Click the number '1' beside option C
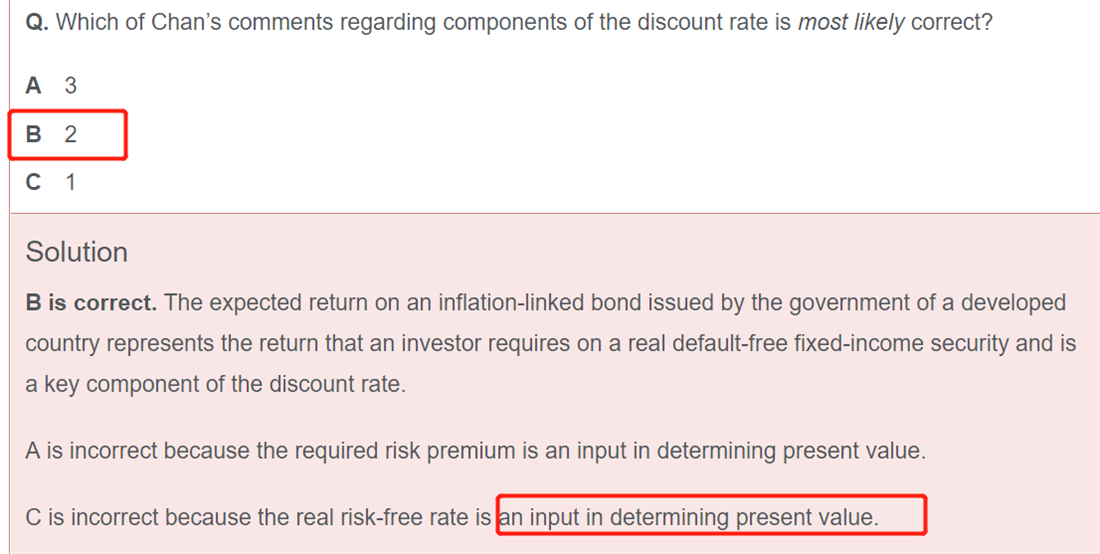This screenshot has width=1100, height=554. point(70,182)
